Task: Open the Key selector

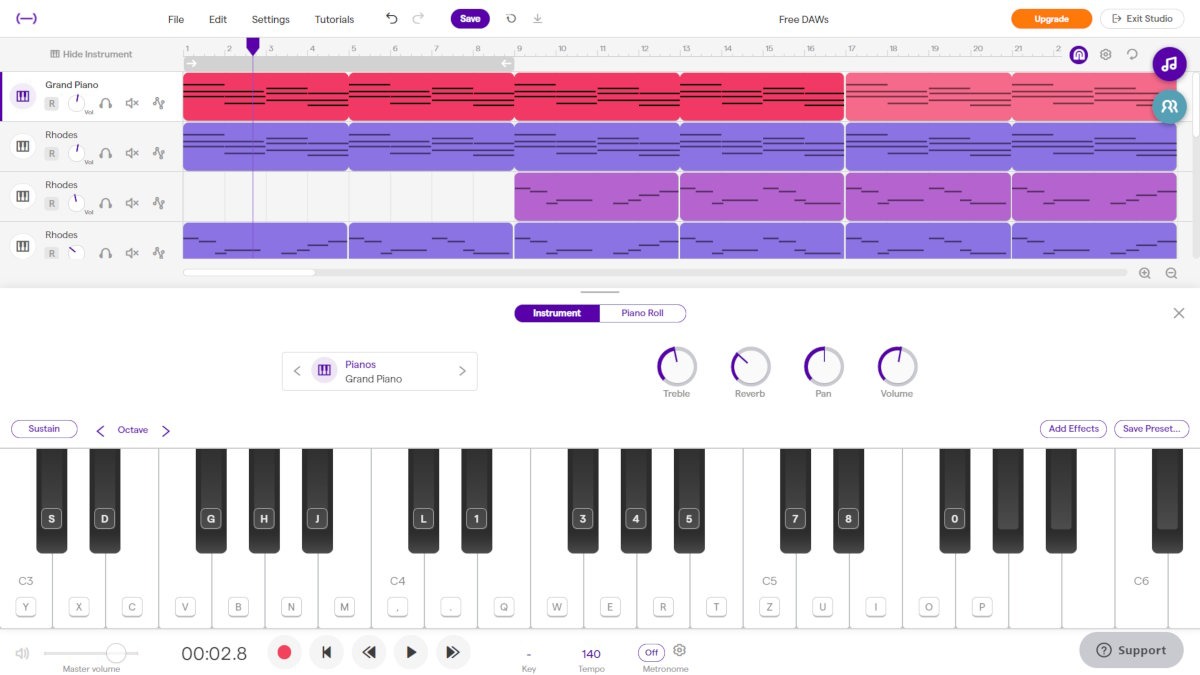Action: pos(529,652)
